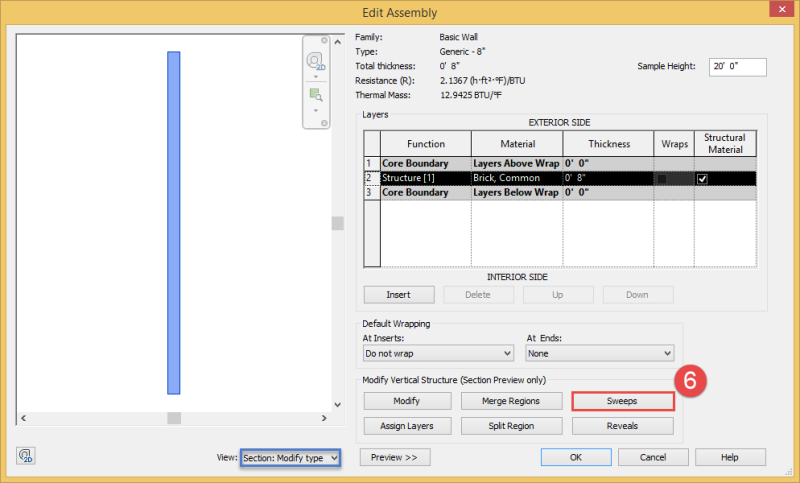Close the Edit Assembly dialog
Viewport: 800px width, 483px height.
(x=777, y=12)
